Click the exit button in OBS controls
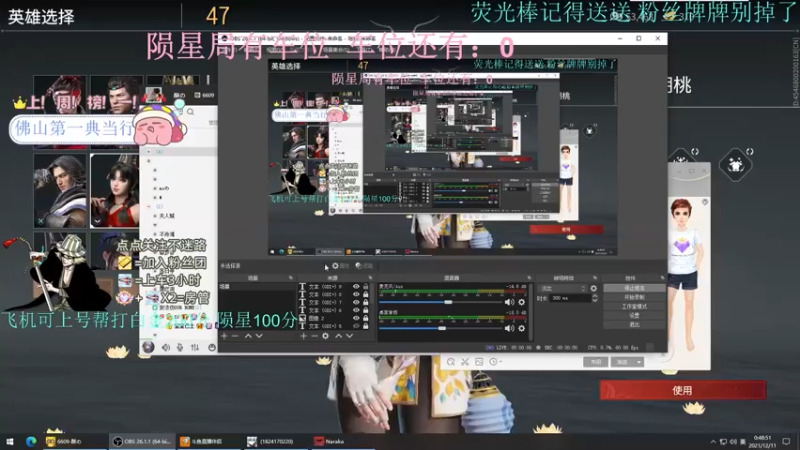 click(634, 324)
